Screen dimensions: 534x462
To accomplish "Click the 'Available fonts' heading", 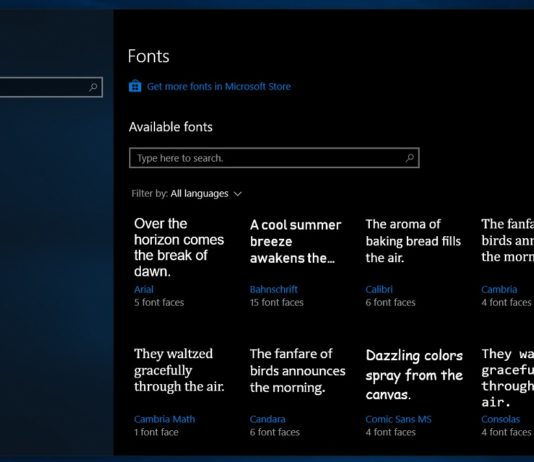I will 171,127.
